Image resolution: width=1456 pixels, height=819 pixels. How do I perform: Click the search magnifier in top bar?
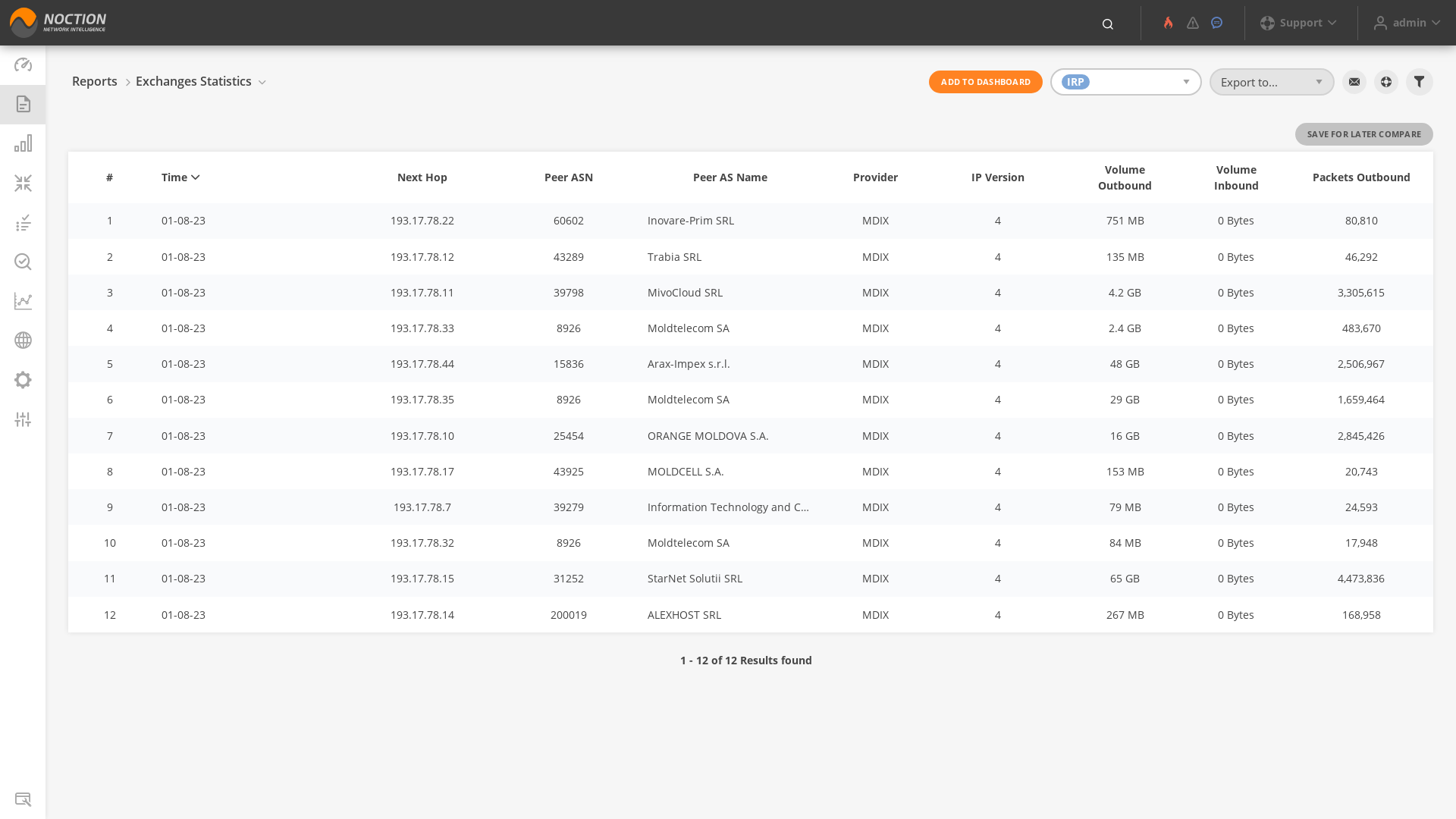point(1107,24)
